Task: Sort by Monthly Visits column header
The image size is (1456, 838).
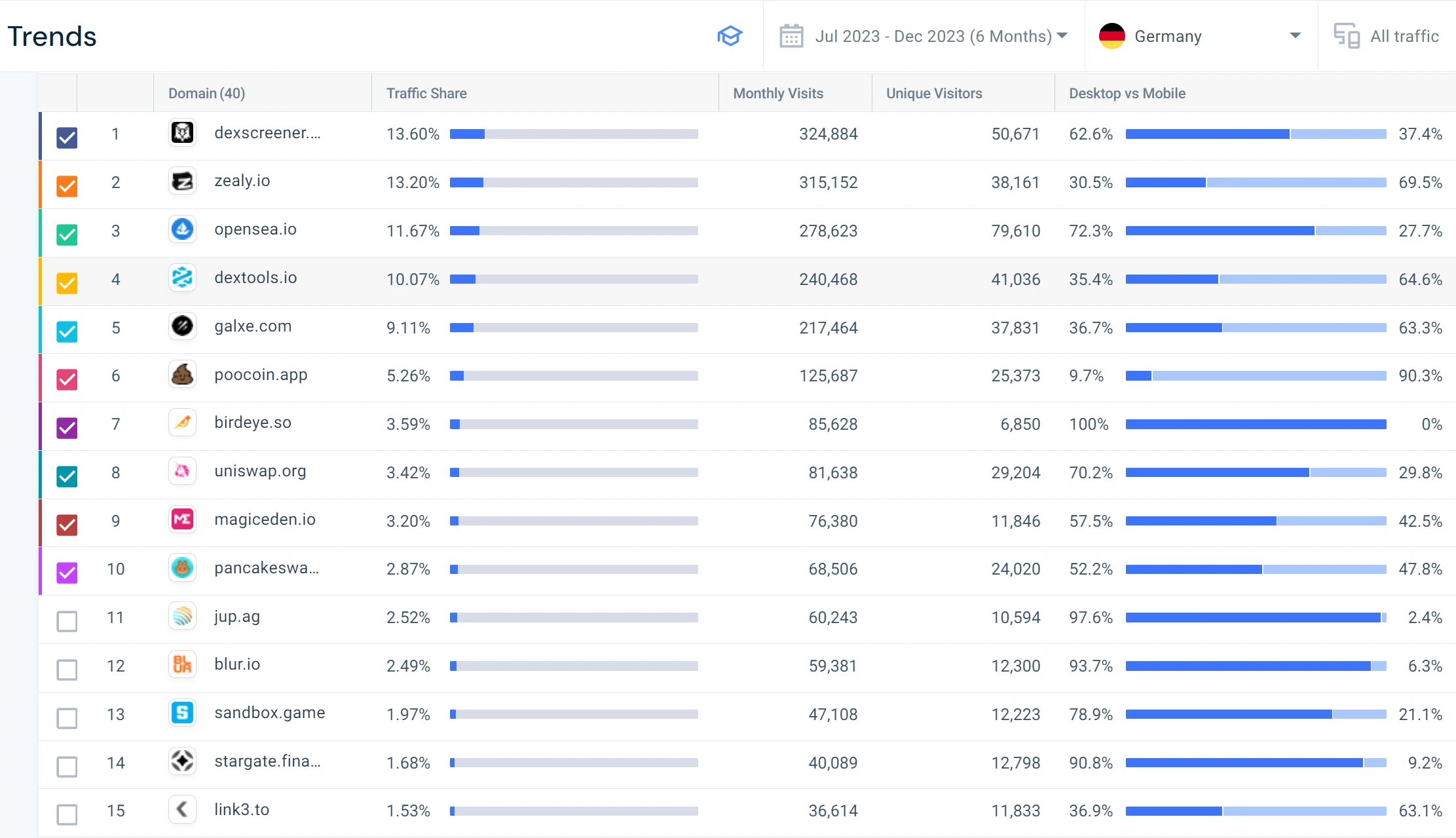Action: 777,93
